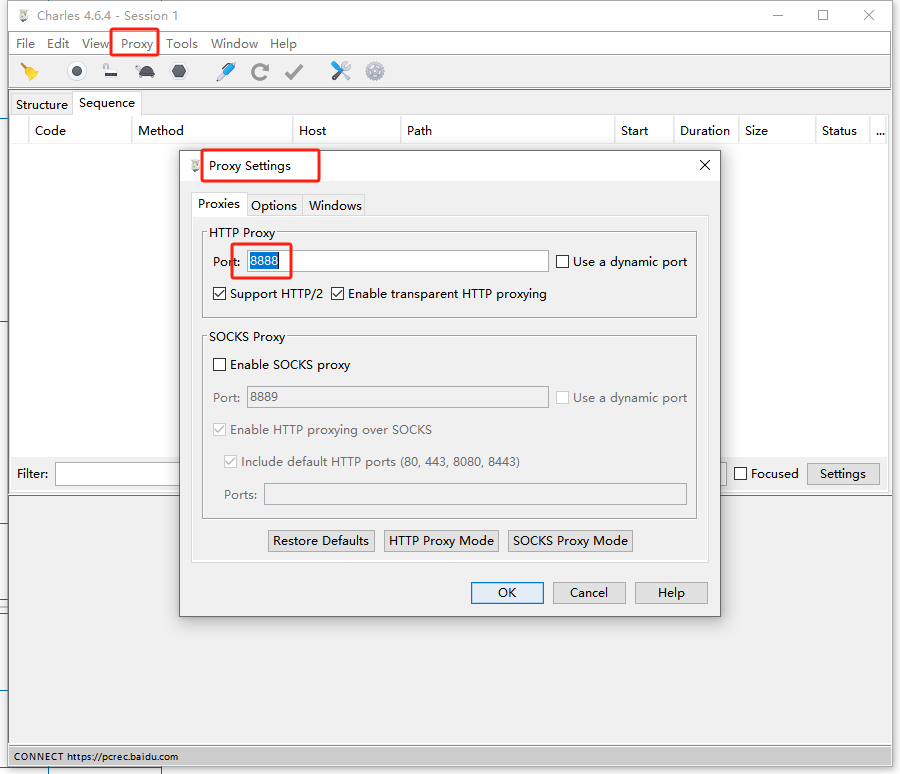Toggle Enable HTTP proxying over SOCKS
This screenshot has width=900, height=774.
219,429
